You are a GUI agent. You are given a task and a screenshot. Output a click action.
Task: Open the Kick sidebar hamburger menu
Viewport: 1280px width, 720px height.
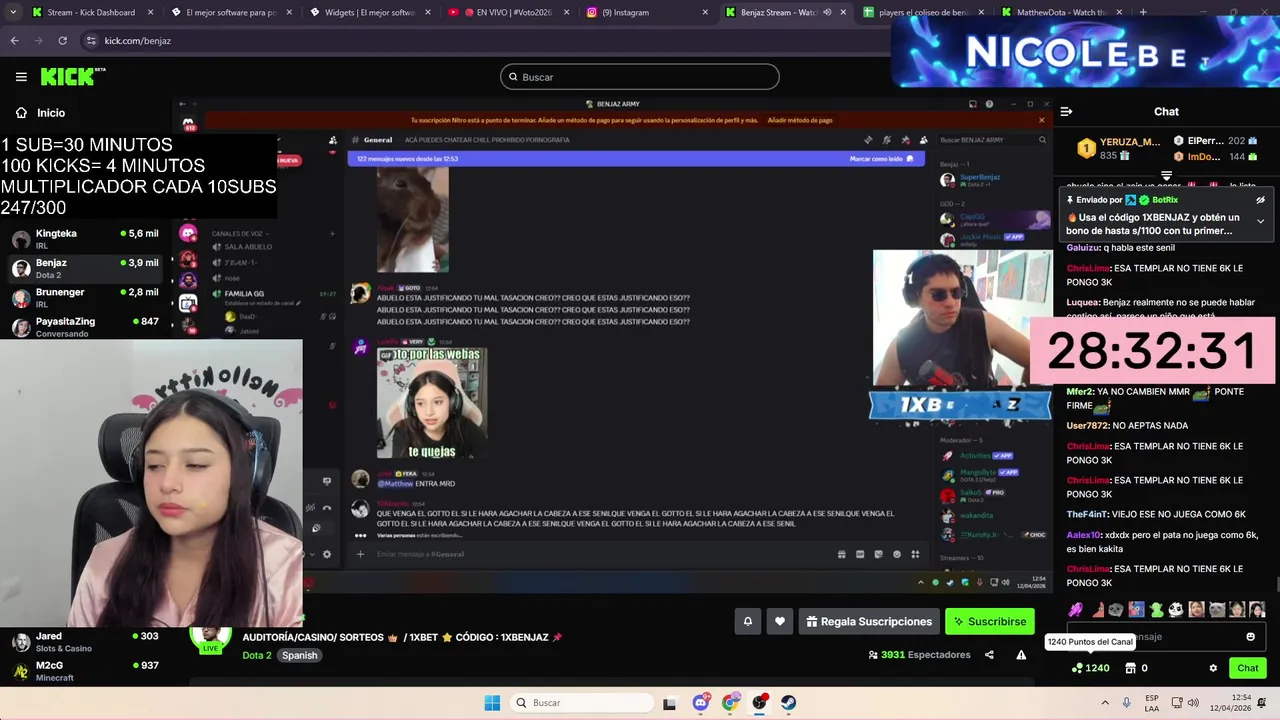pyautogui.click(x=21, y=77)
